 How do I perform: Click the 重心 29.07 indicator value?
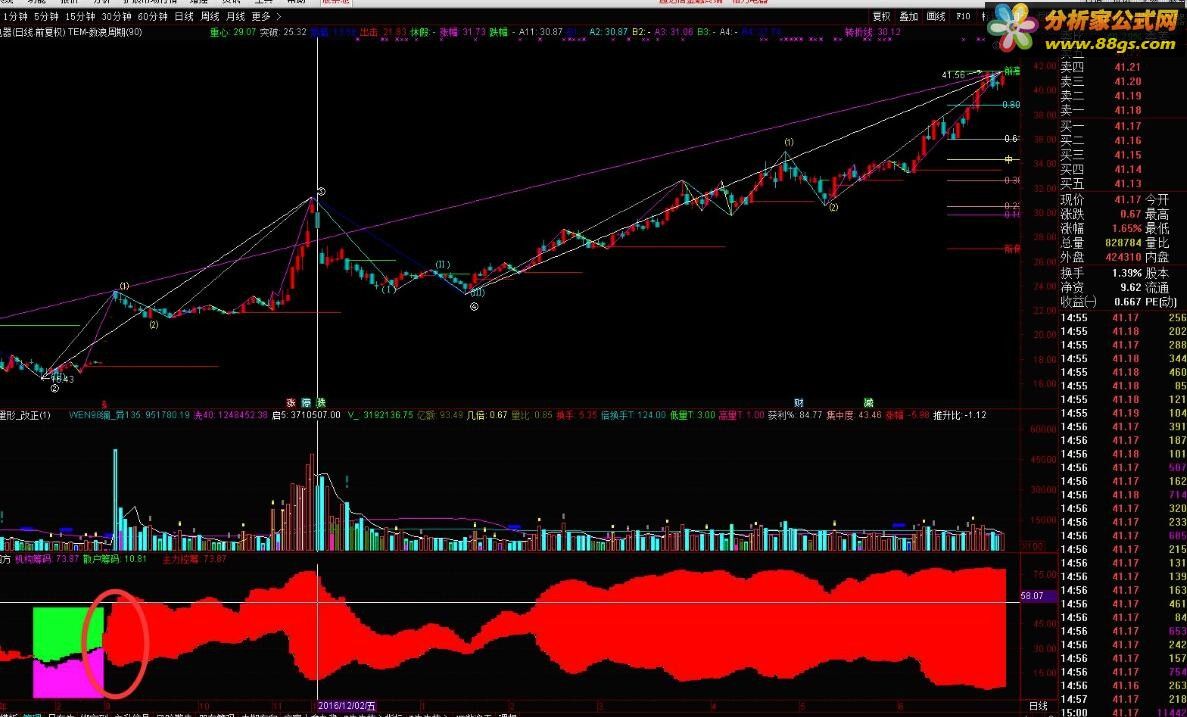coord(233,33)
